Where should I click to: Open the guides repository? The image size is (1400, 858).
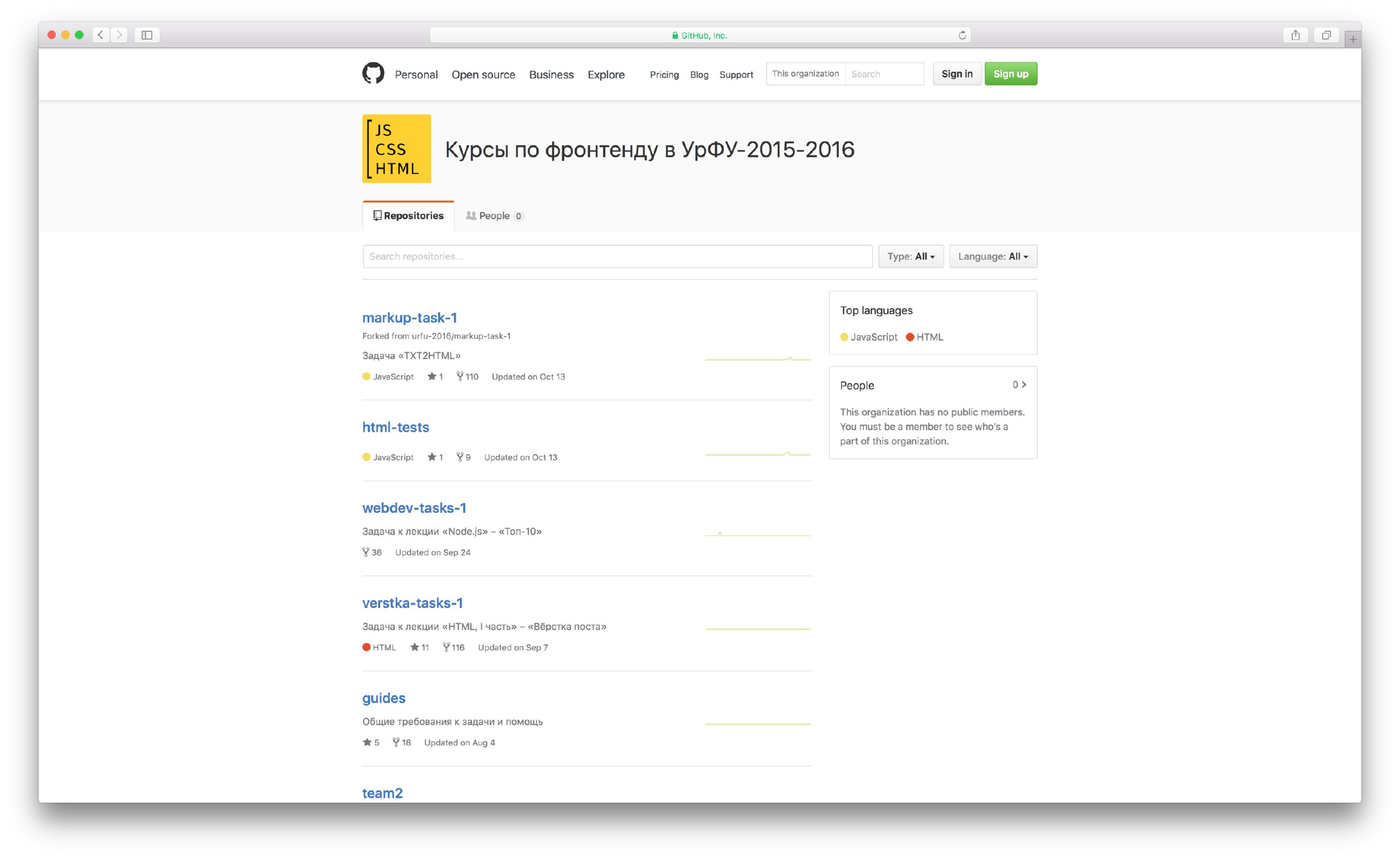click(x=383, y=698)
